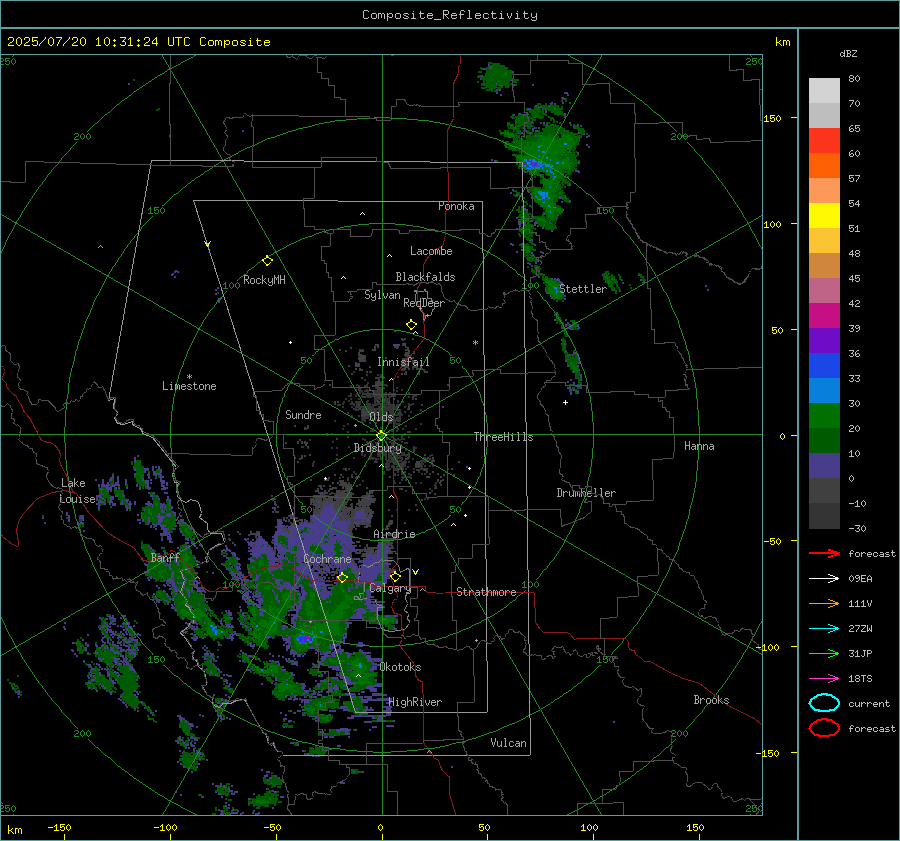Screen dimensions: 900x841
Task: Click the cyan 27ZW arrow in the legend
Action: point(824,629)
